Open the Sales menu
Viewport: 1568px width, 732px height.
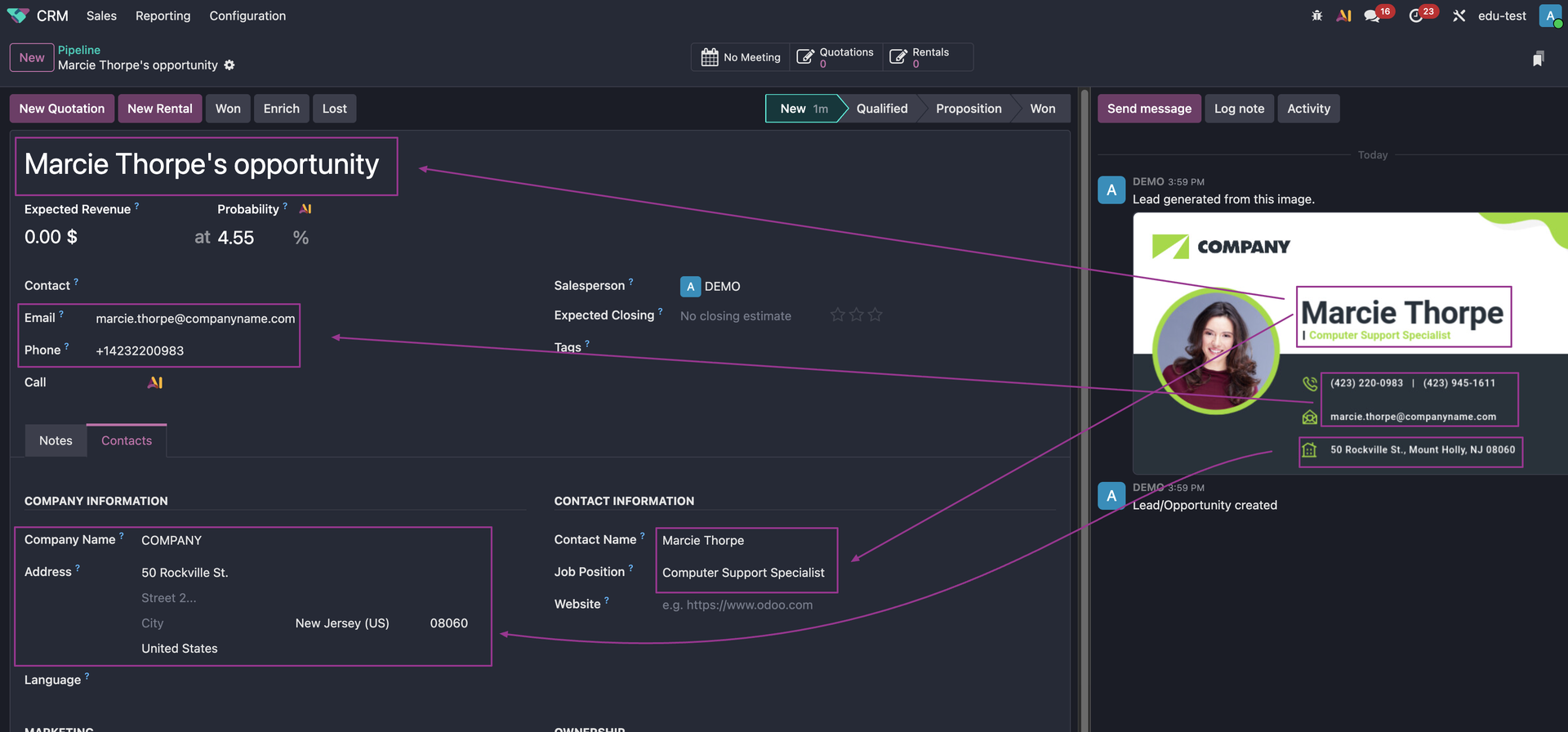101,16
